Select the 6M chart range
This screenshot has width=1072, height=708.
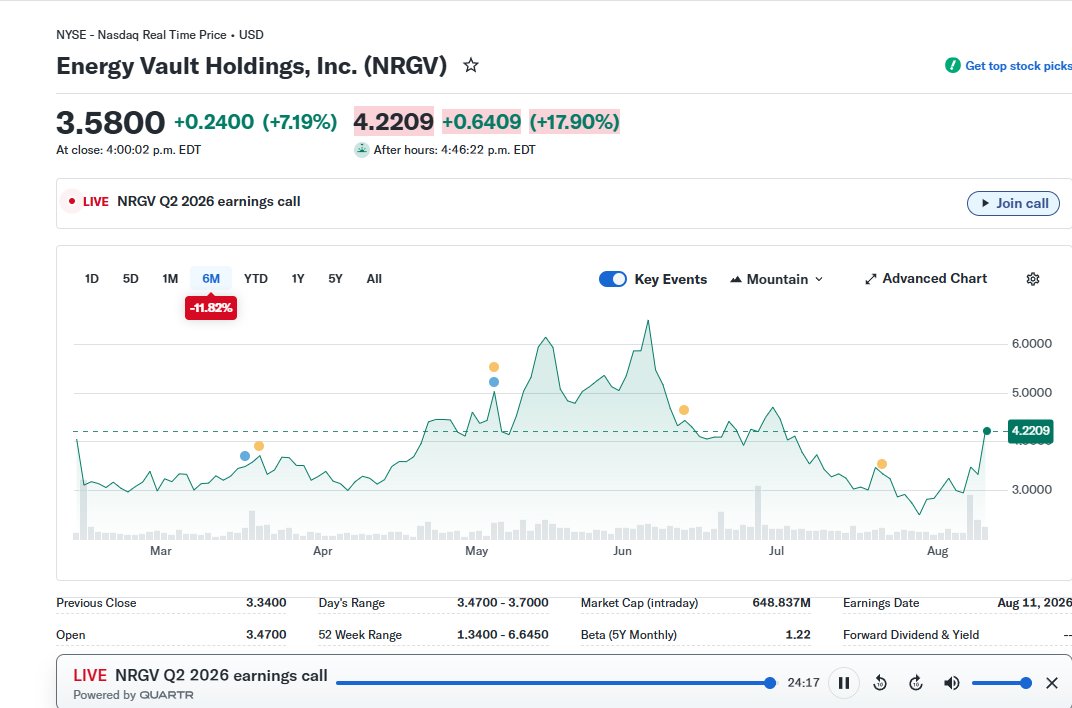pos(211,279)
